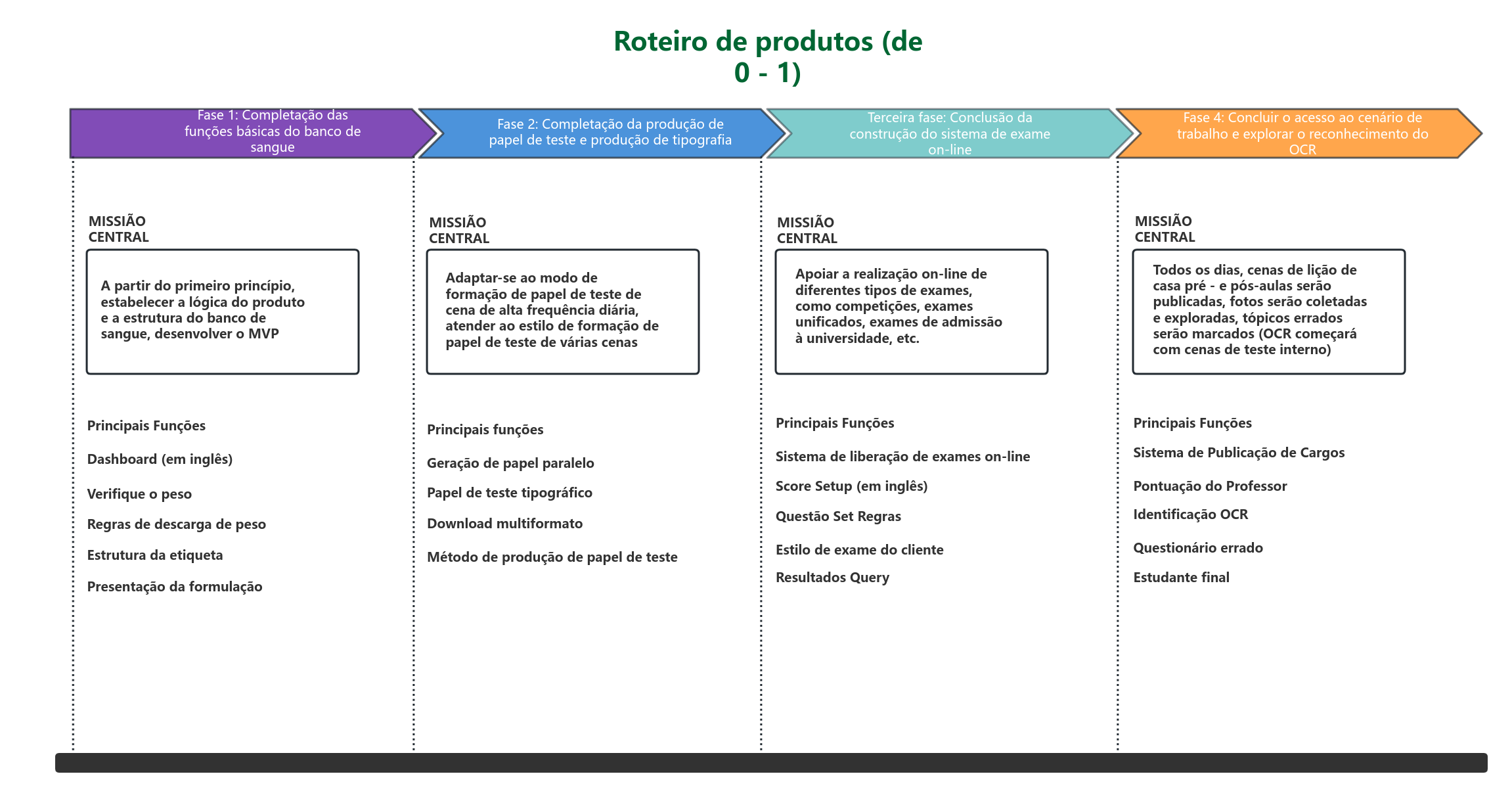1512x797 pixels.
Task: Select 'Questão Set Regras' text
Action: pos(838,516)
